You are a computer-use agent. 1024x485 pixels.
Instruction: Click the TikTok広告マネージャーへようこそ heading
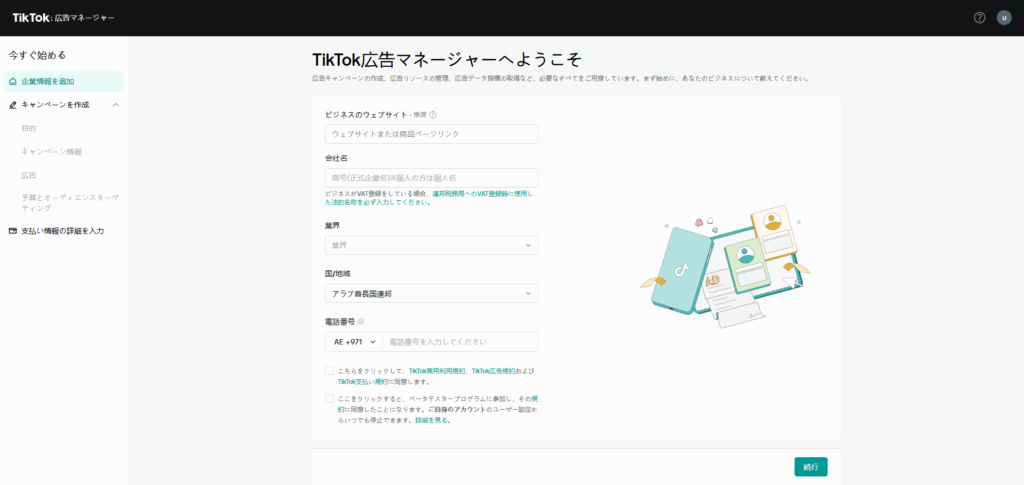(447, 59)
